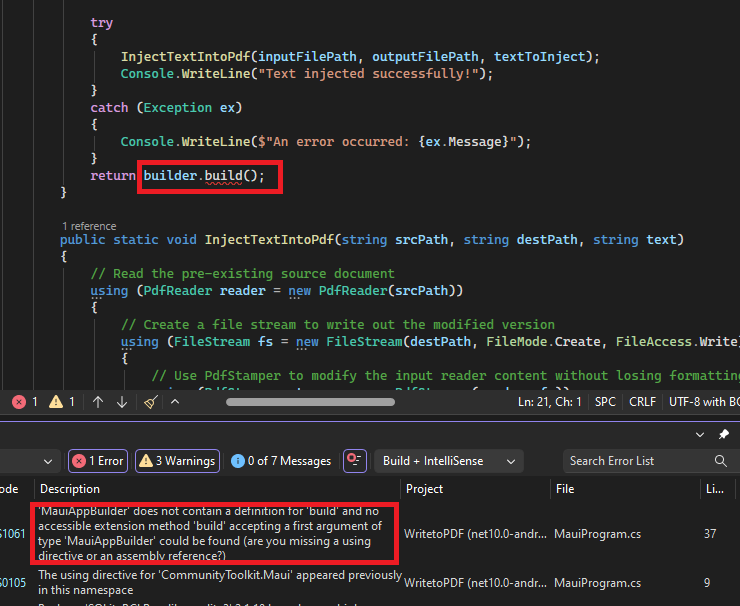Click the SPC indentation indicator
Image resolution: width=740 pixels, height=606 pixels.
click(x=605, y=402)
